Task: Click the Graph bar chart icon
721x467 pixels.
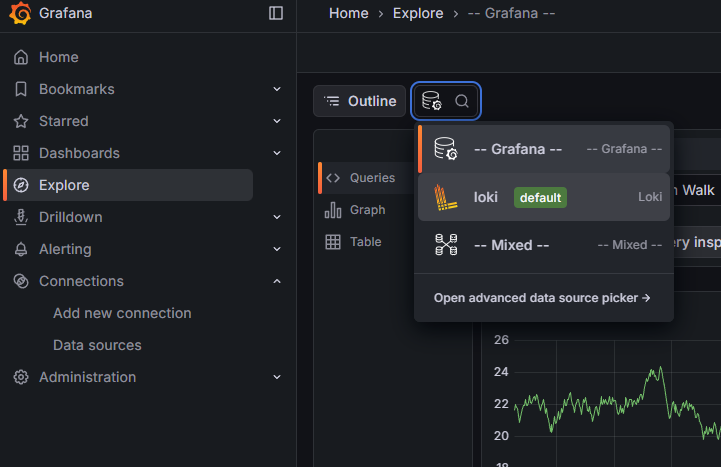Action: [x=333, y=210]
